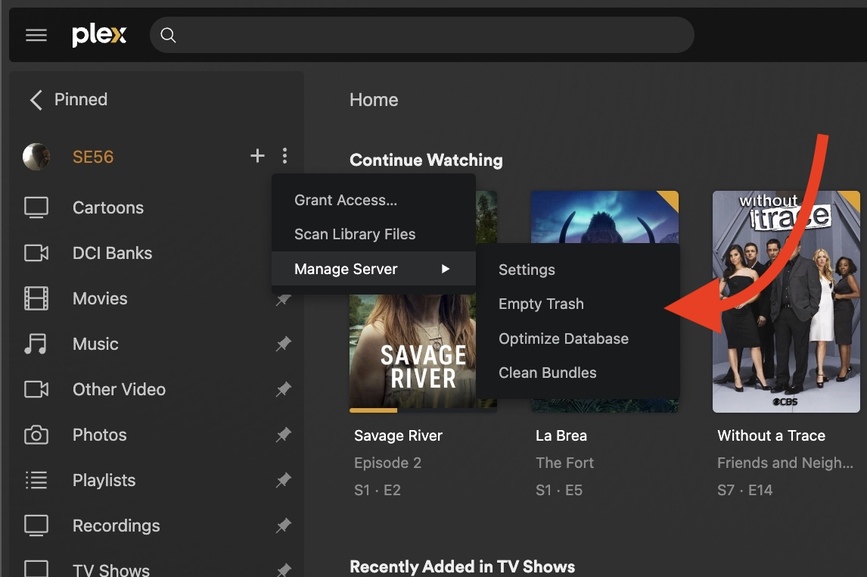Expand Manage Server submenu arrow

click(446, 269)
